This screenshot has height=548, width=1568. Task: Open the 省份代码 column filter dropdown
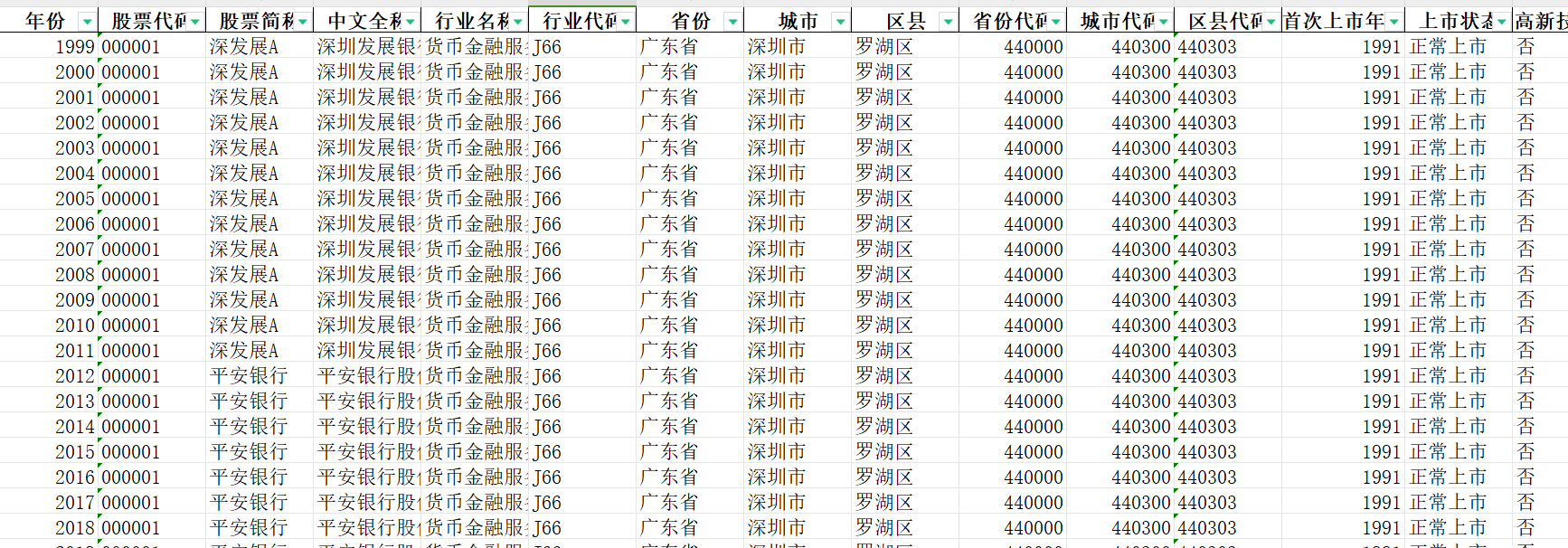coord(1056,21)
